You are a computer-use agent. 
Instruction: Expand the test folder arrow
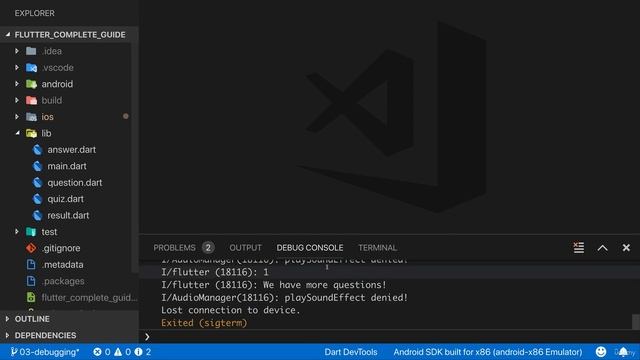click(17, 231)
